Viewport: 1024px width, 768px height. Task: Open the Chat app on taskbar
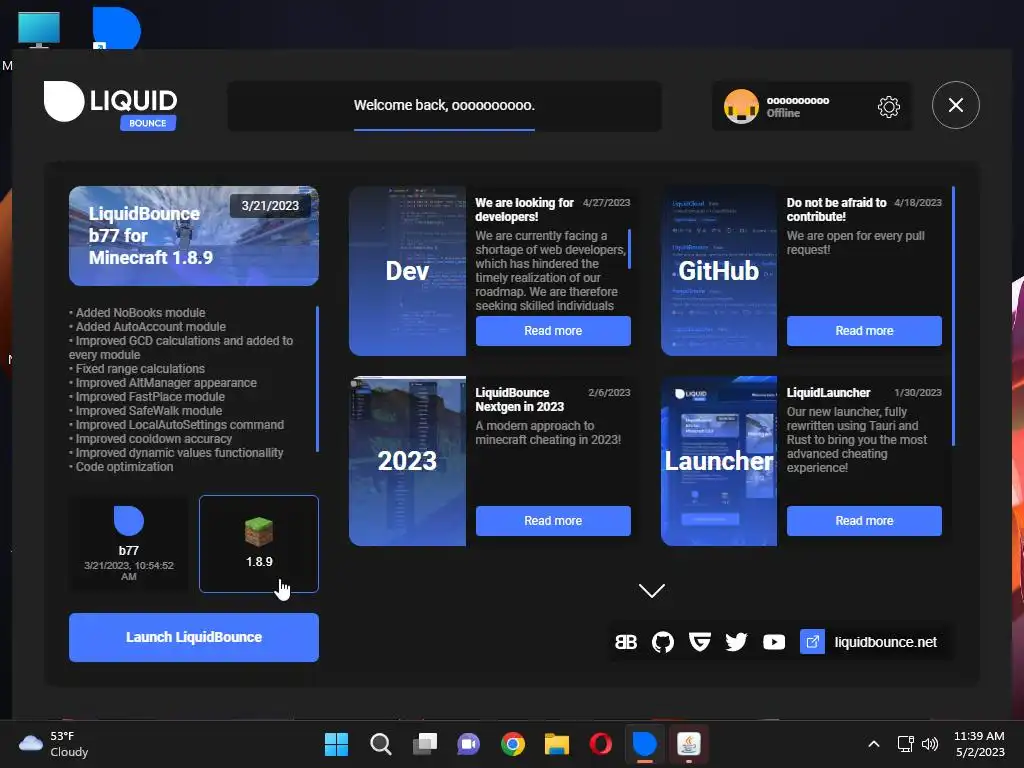click(x=468, y=744)
